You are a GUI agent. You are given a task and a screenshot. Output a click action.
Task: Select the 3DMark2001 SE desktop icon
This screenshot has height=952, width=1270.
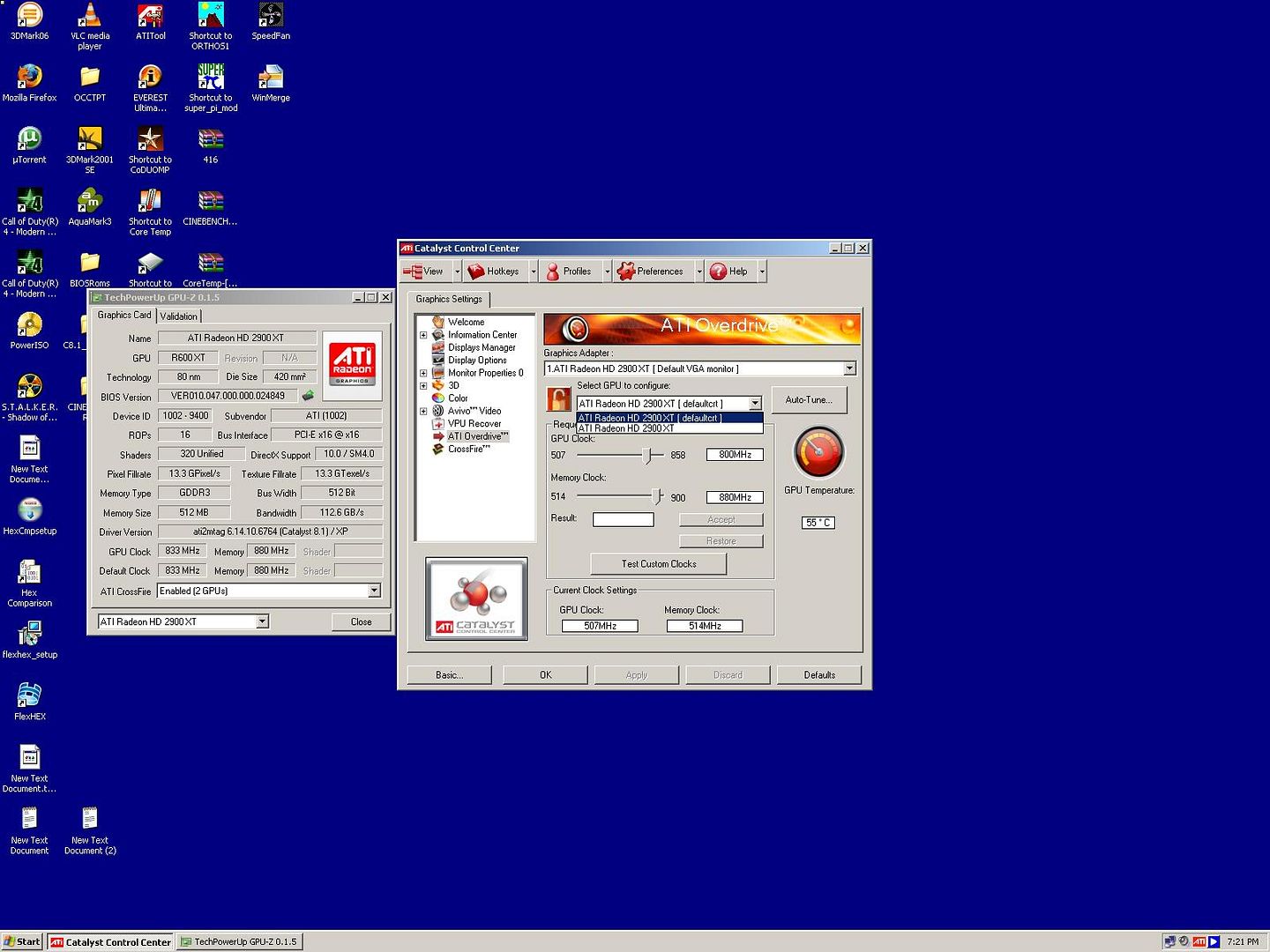click(x=89, y=150)
